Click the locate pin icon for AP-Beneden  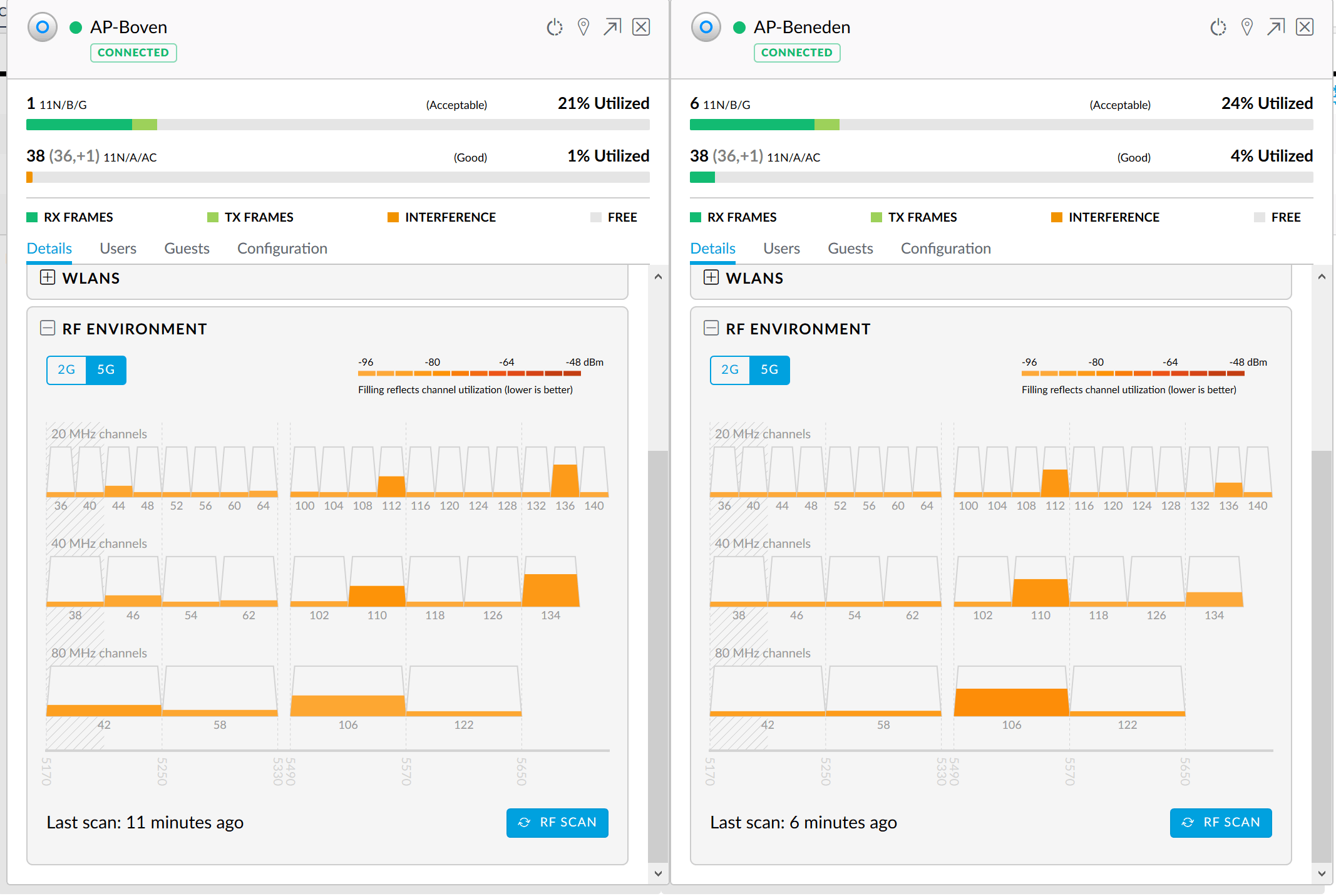coord(1247,28)
